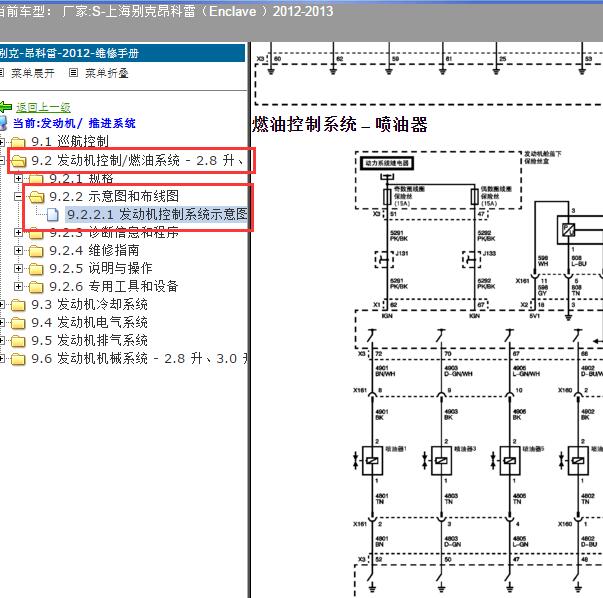Screen dimensions: 603x598
Task: Click the 9.2.6 专用工具和设备 folder icon
Action: point(36,287)
